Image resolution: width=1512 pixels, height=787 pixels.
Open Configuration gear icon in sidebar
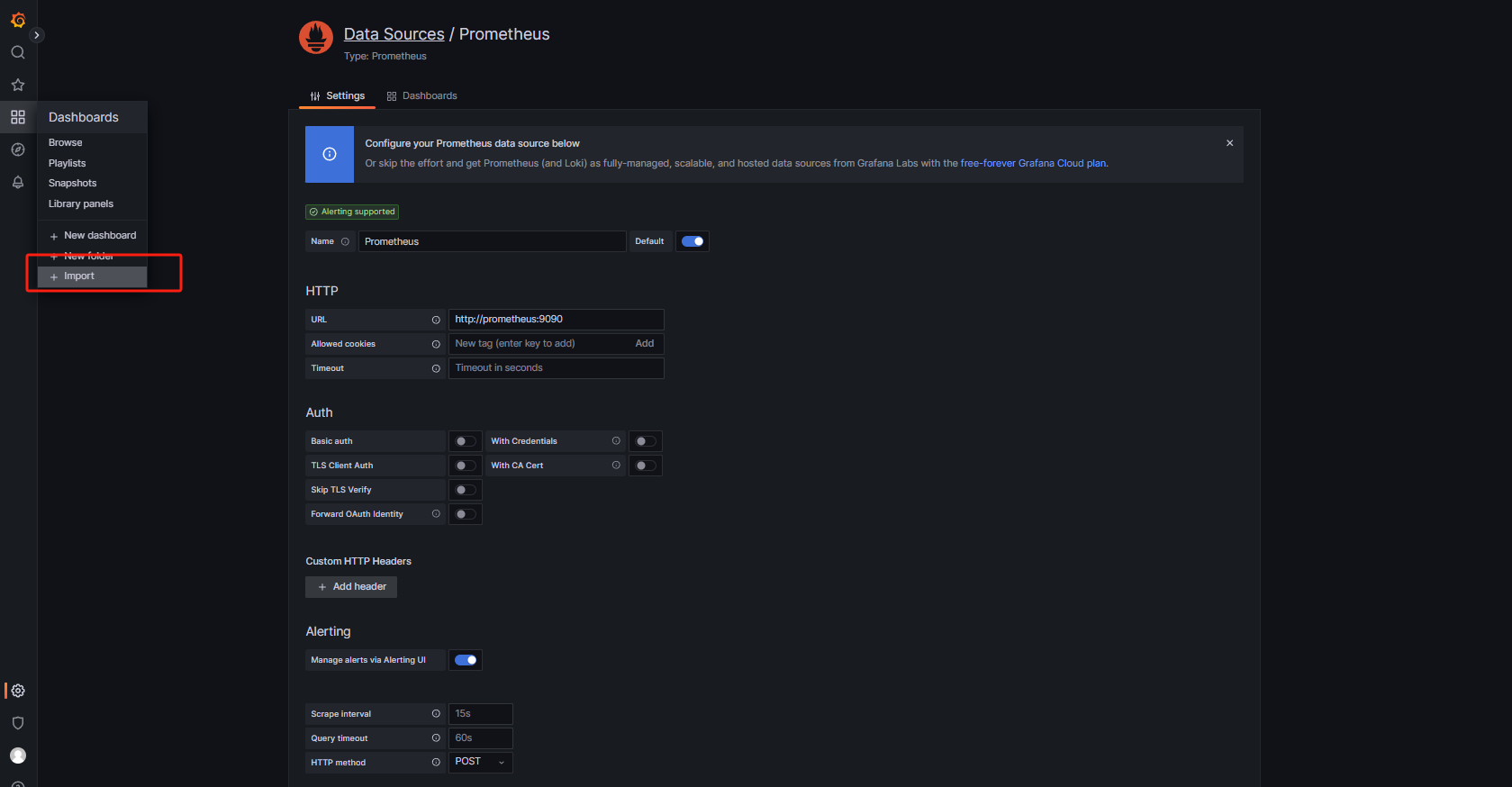coord(18,691)
